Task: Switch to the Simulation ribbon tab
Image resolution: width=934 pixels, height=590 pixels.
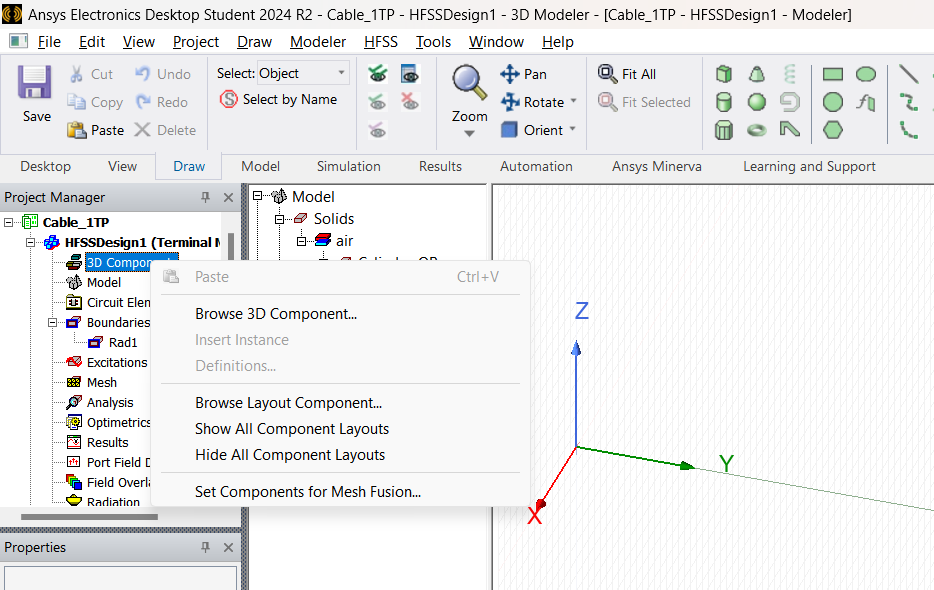Action: 348,166
